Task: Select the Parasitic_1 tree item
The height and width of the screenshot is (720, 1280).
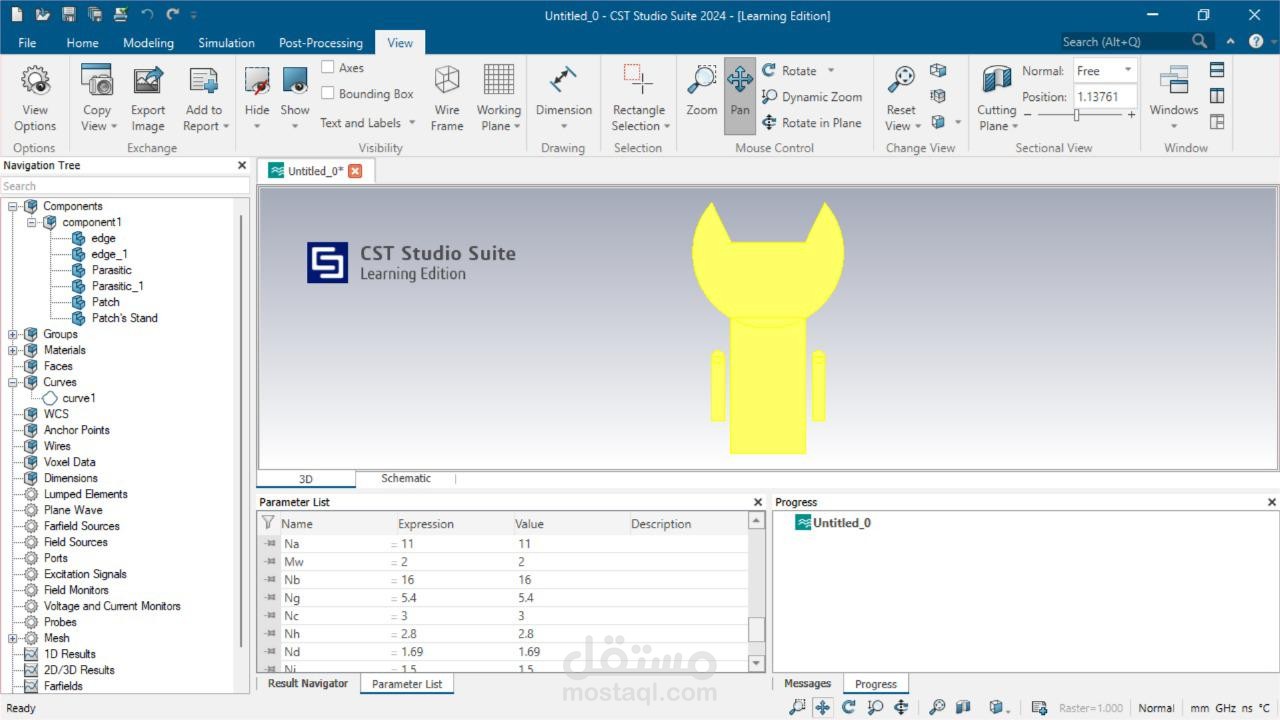Action: [117, 286]
